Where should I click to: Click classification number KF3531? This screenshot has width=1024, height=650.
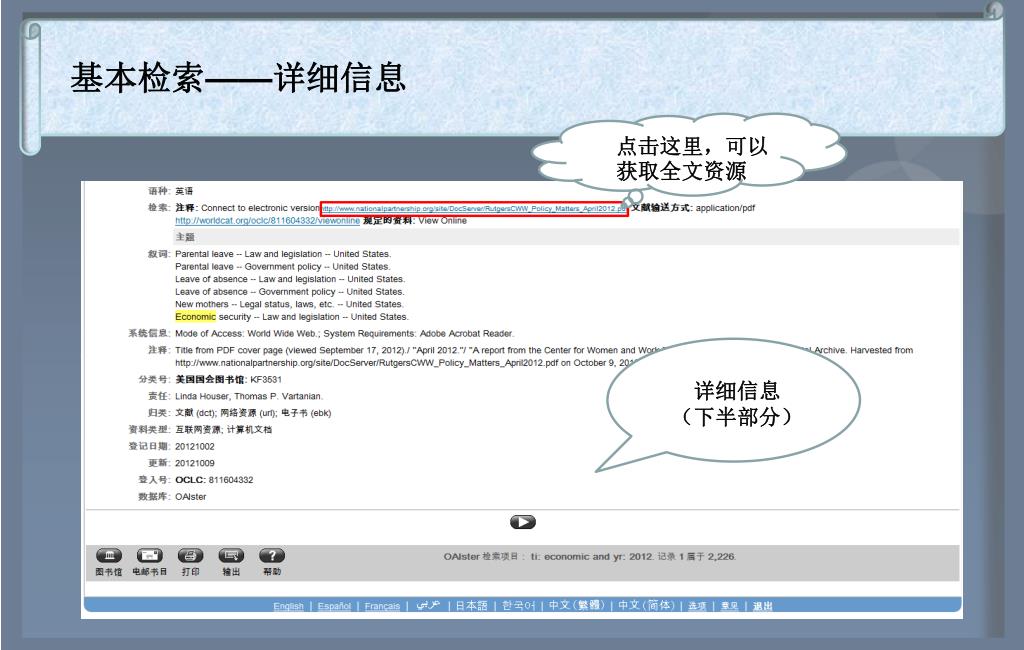point(266,380)
